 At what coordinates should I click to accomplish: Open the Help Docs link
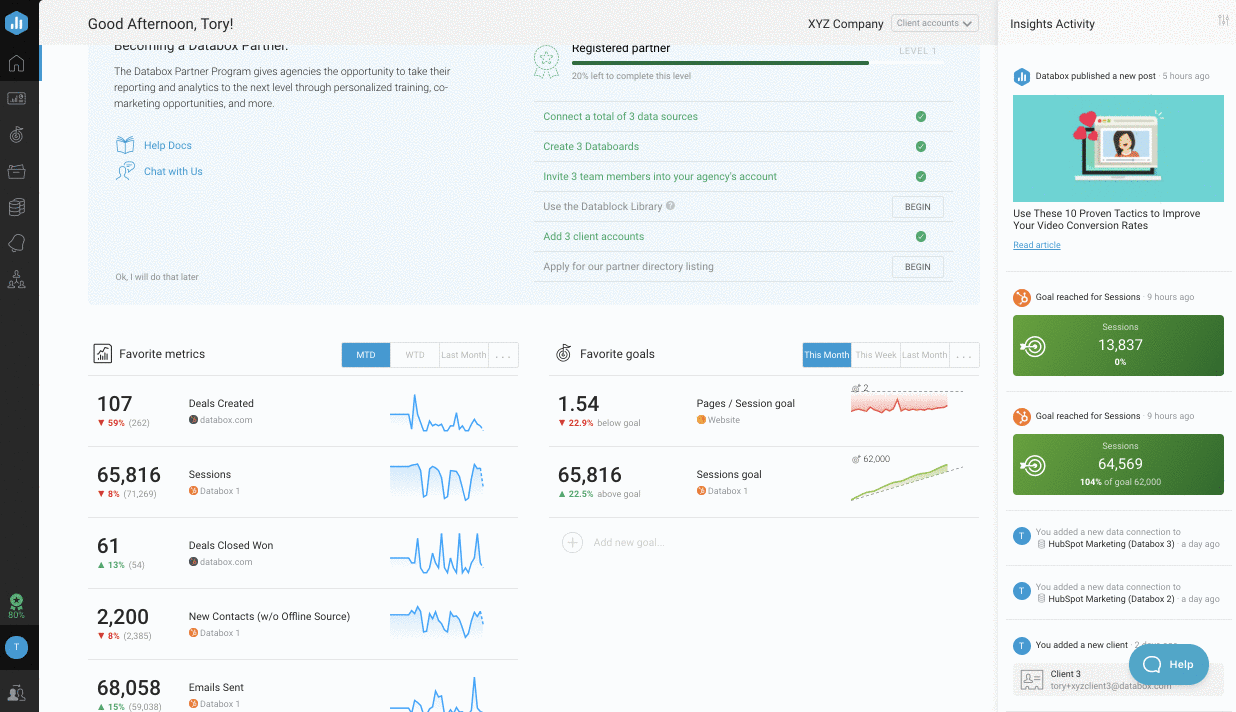pos(168,146)
